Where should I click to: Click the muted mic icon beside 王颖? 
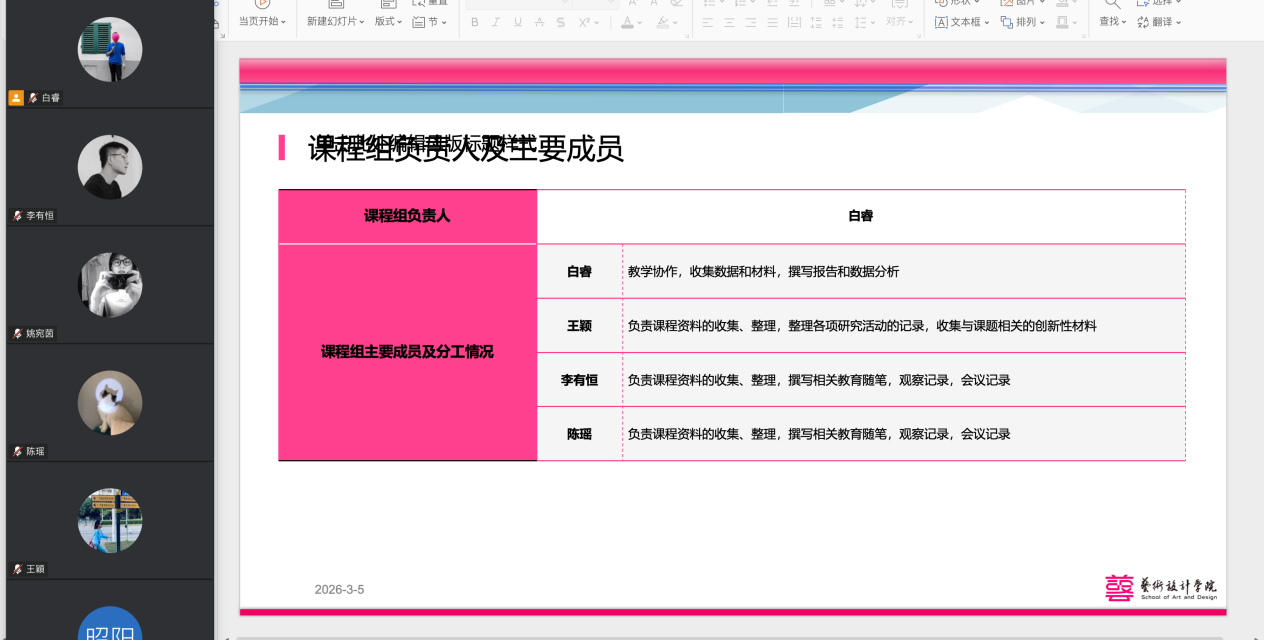coord(18,569)
